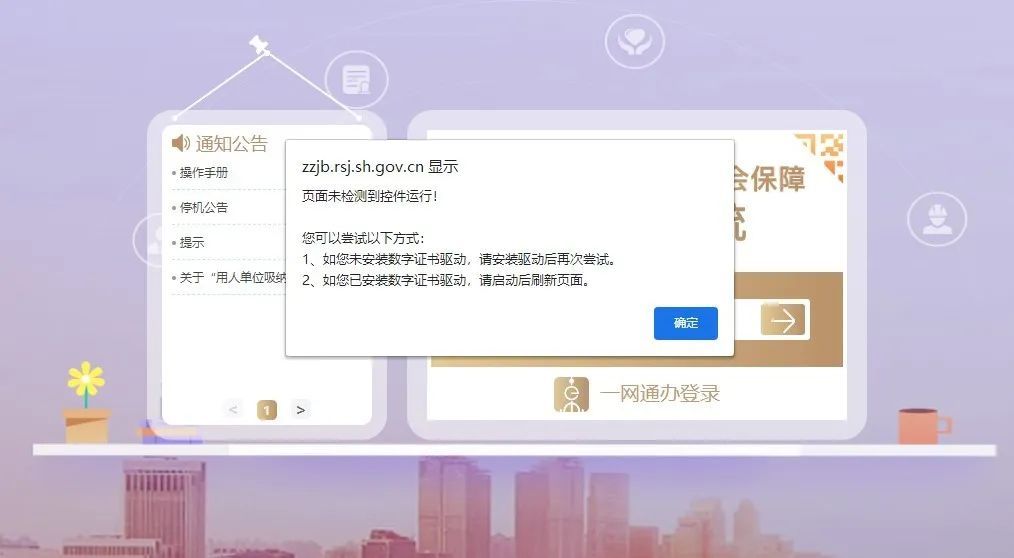
Task: Click the QR code corner icon
Action: click(820, 156)
